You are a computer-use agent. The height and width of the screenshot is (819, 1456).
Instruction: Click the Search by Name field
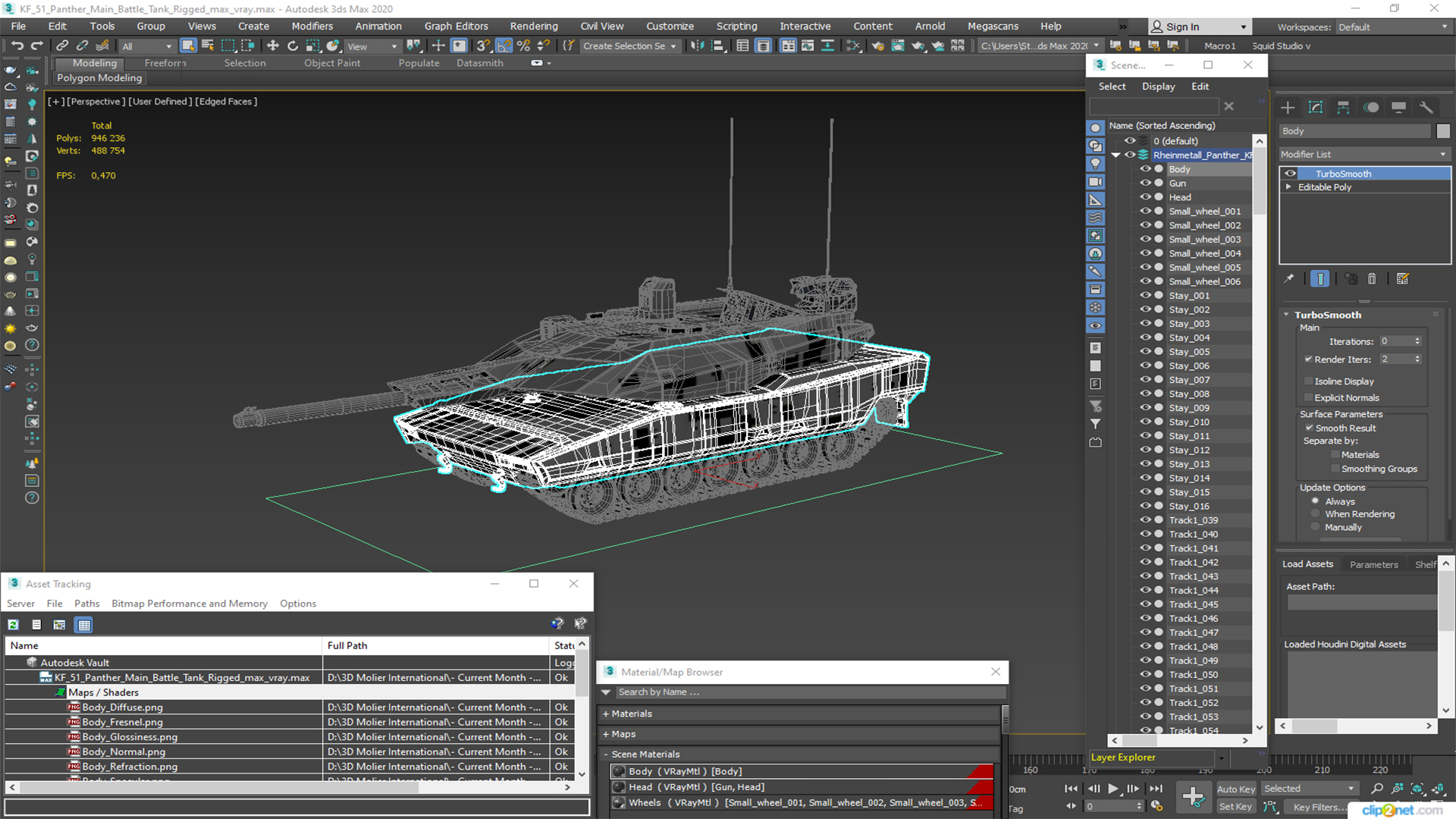point(804,692)
